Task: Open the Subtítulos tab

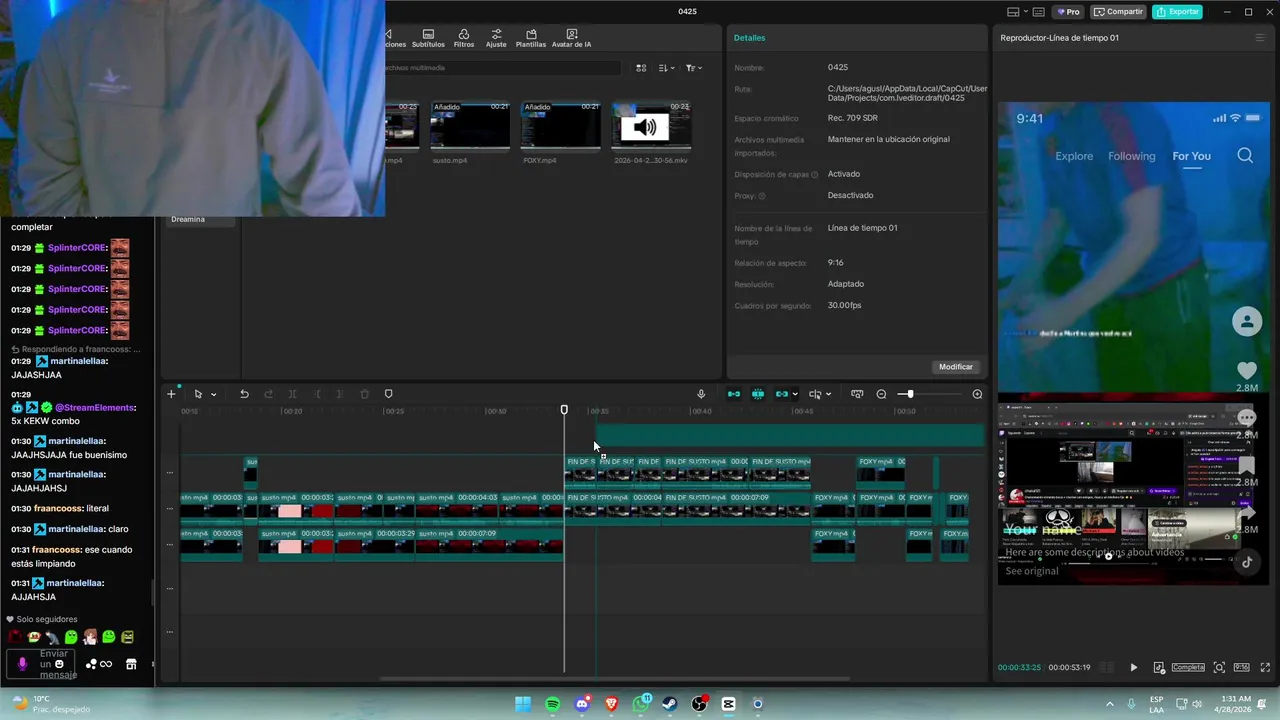Action: pos(428,38)
